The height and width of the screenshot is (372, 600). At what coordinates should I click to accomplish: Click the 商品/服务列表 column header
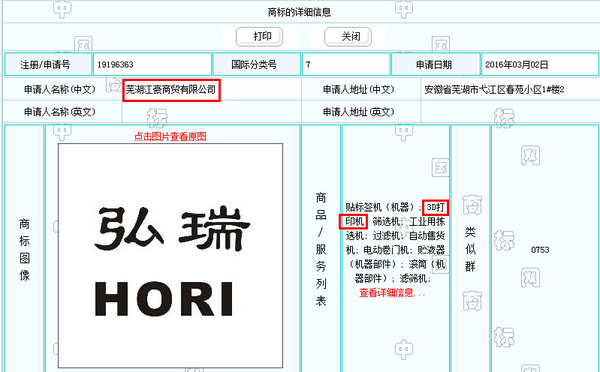[x=321, y=250]
